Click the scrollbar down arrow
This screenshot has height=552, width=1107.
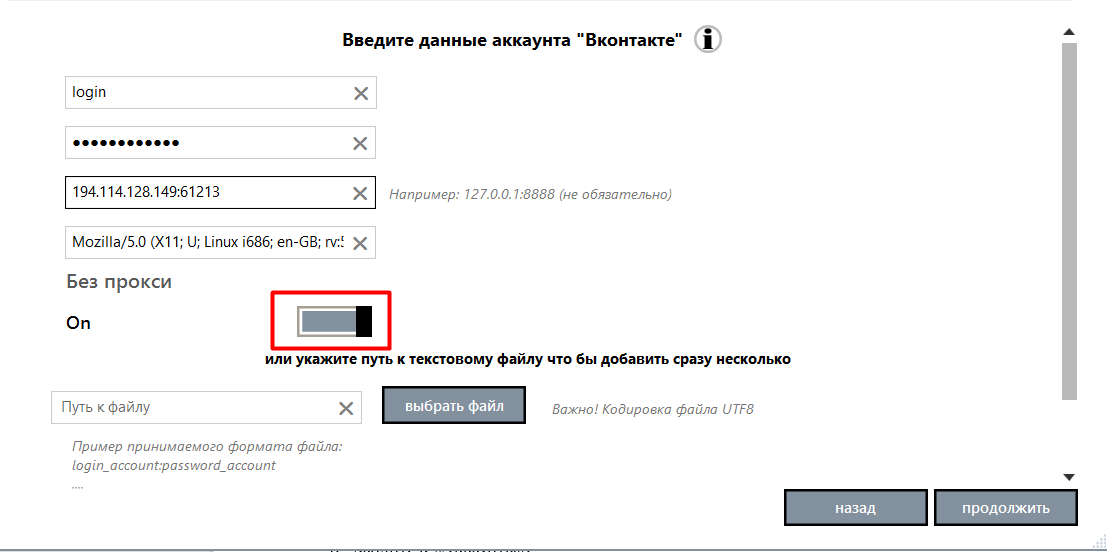[x=1068, y=478]
